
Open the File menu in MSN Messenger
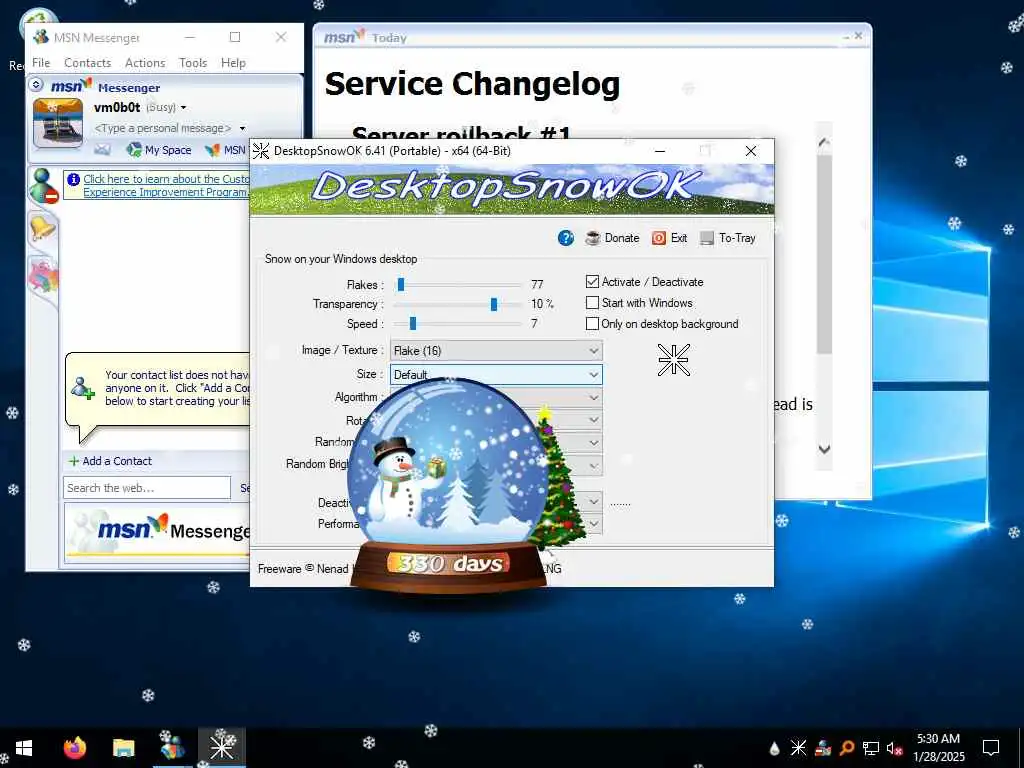[41, 63]
